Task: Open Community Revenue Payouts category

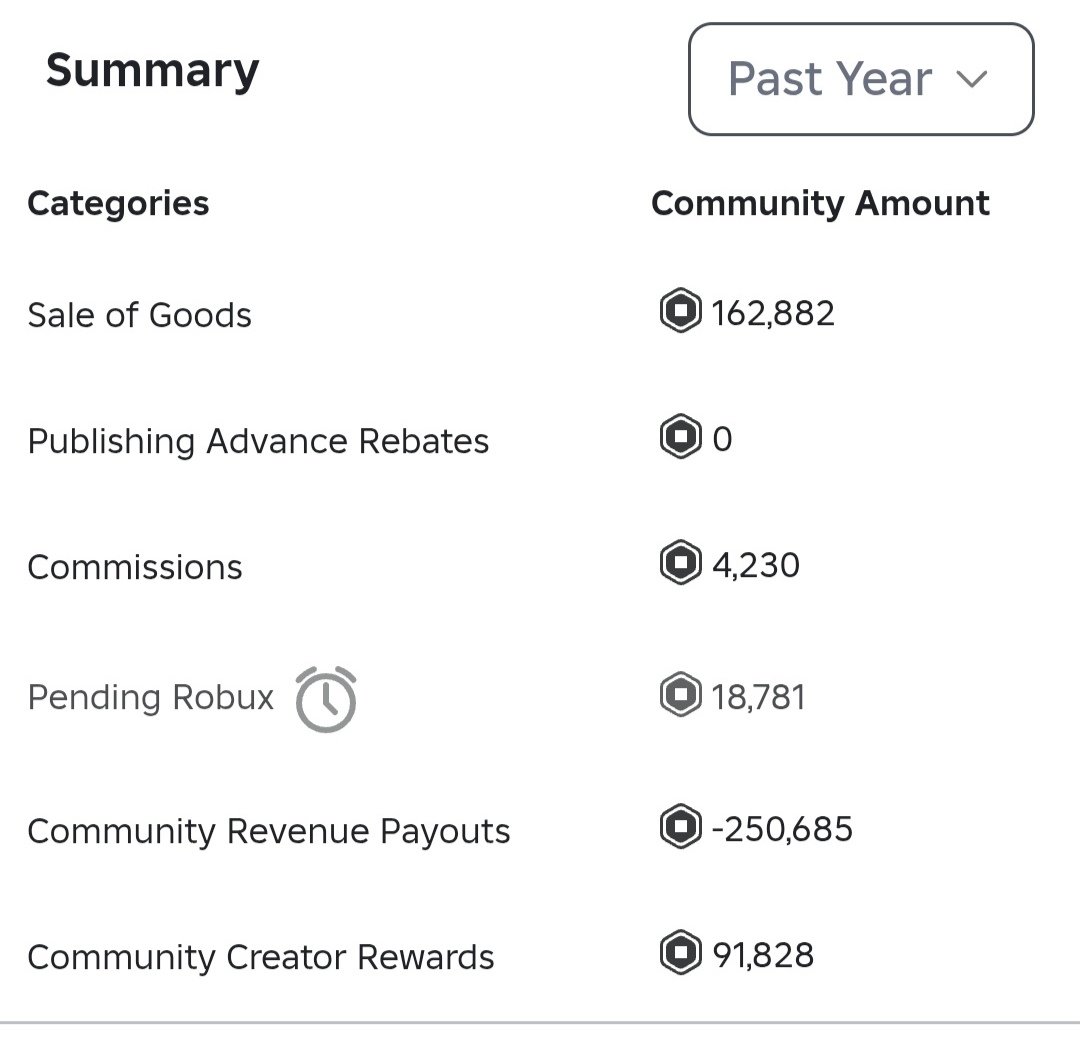Action: coord(268,831)
